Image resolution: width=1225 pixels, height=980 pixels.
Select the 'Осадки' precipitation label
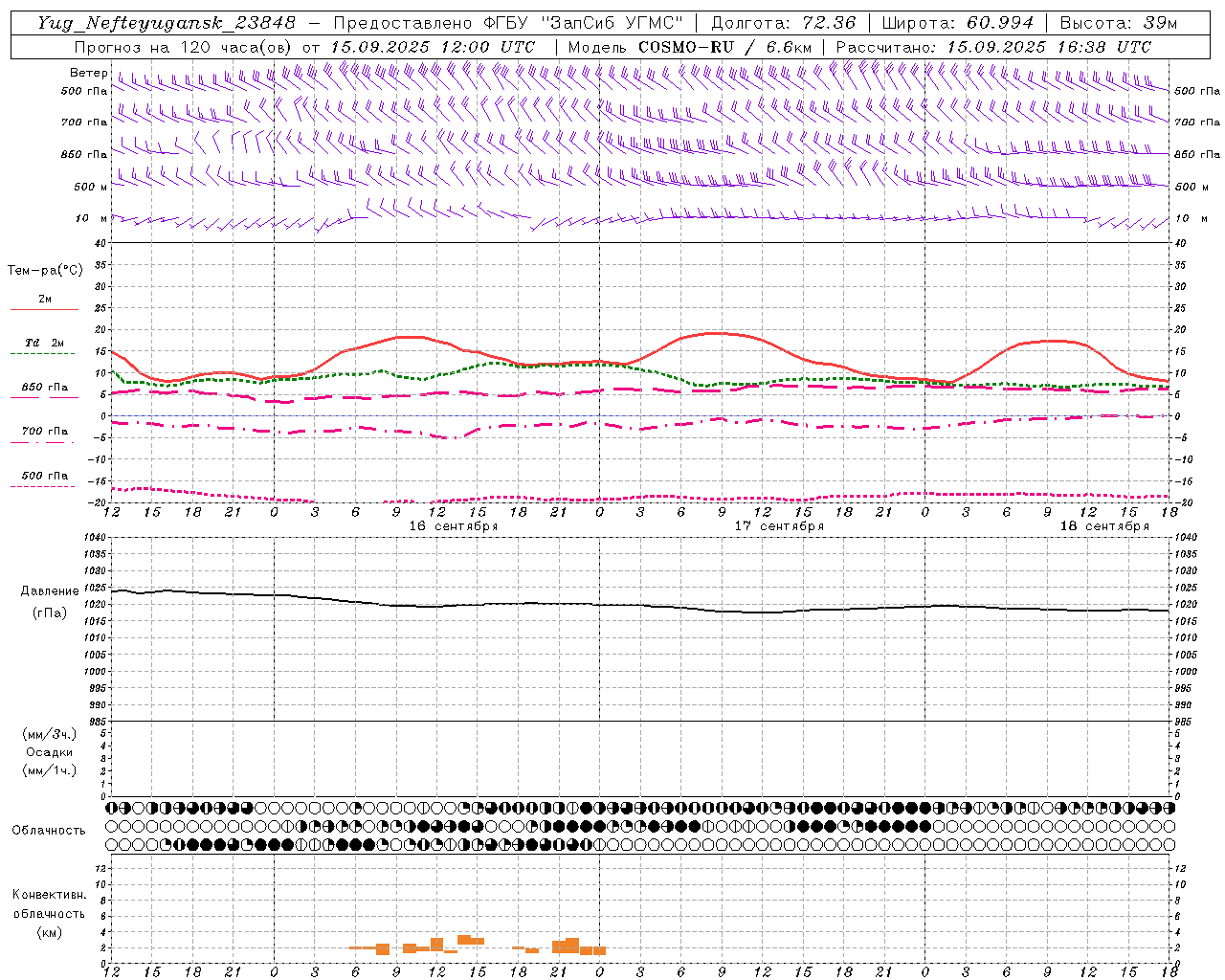coord(50,752)
